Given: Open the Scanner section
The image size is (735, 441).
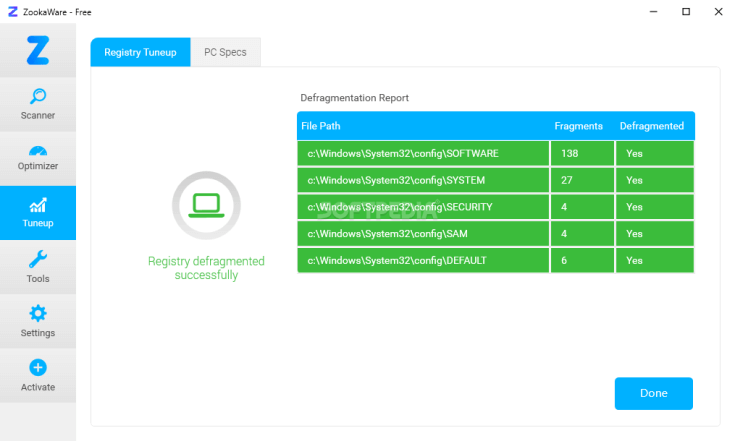Looking at the screenshot, I should click(38, 105).
